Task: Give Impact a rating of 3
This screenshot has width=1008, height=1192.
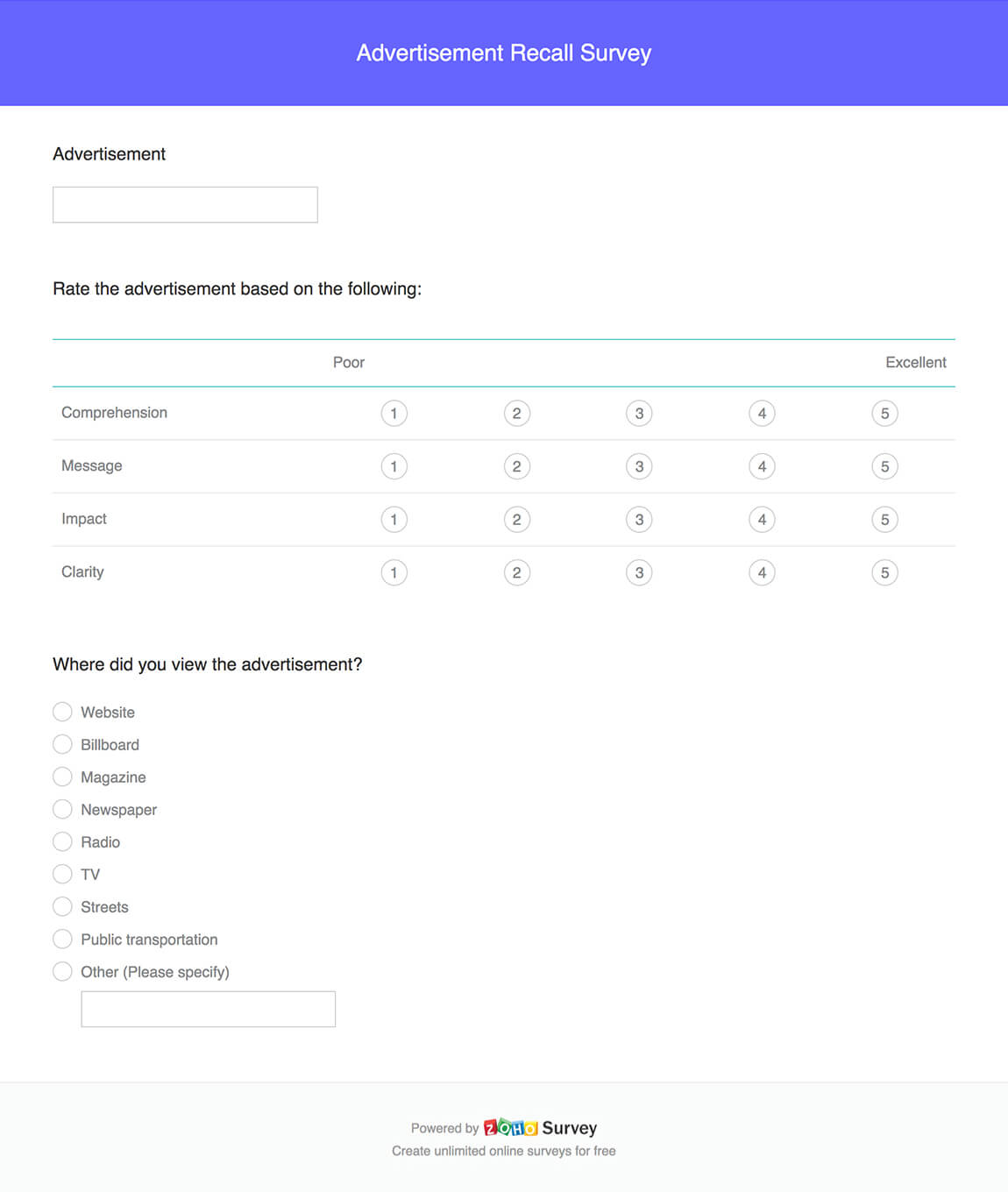Action: coord(639,519)
